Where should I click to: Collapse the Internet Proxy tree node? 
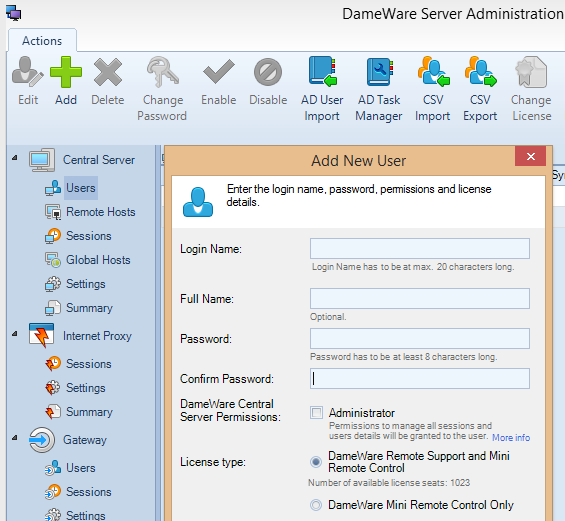coord(14,334)
